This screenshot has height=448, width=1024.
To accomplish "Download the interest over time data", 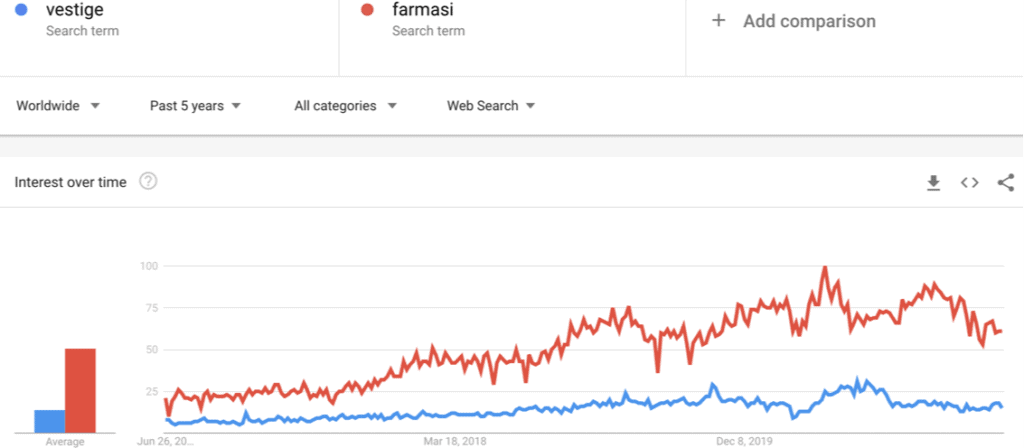I will click(x=934, y=183).
